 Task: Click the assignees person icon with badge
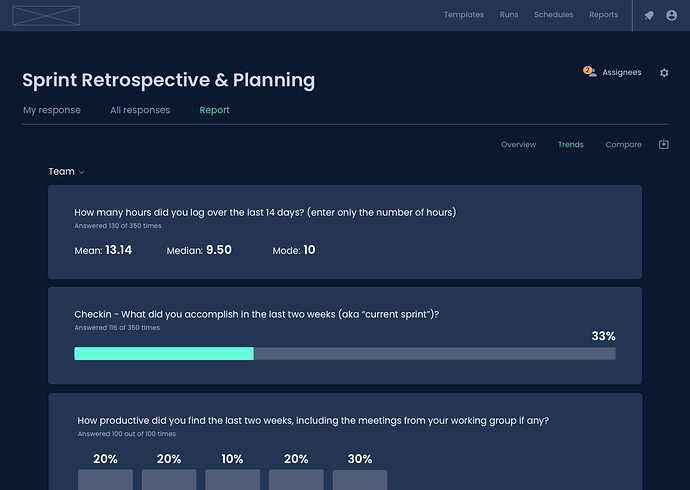point(590,72)
